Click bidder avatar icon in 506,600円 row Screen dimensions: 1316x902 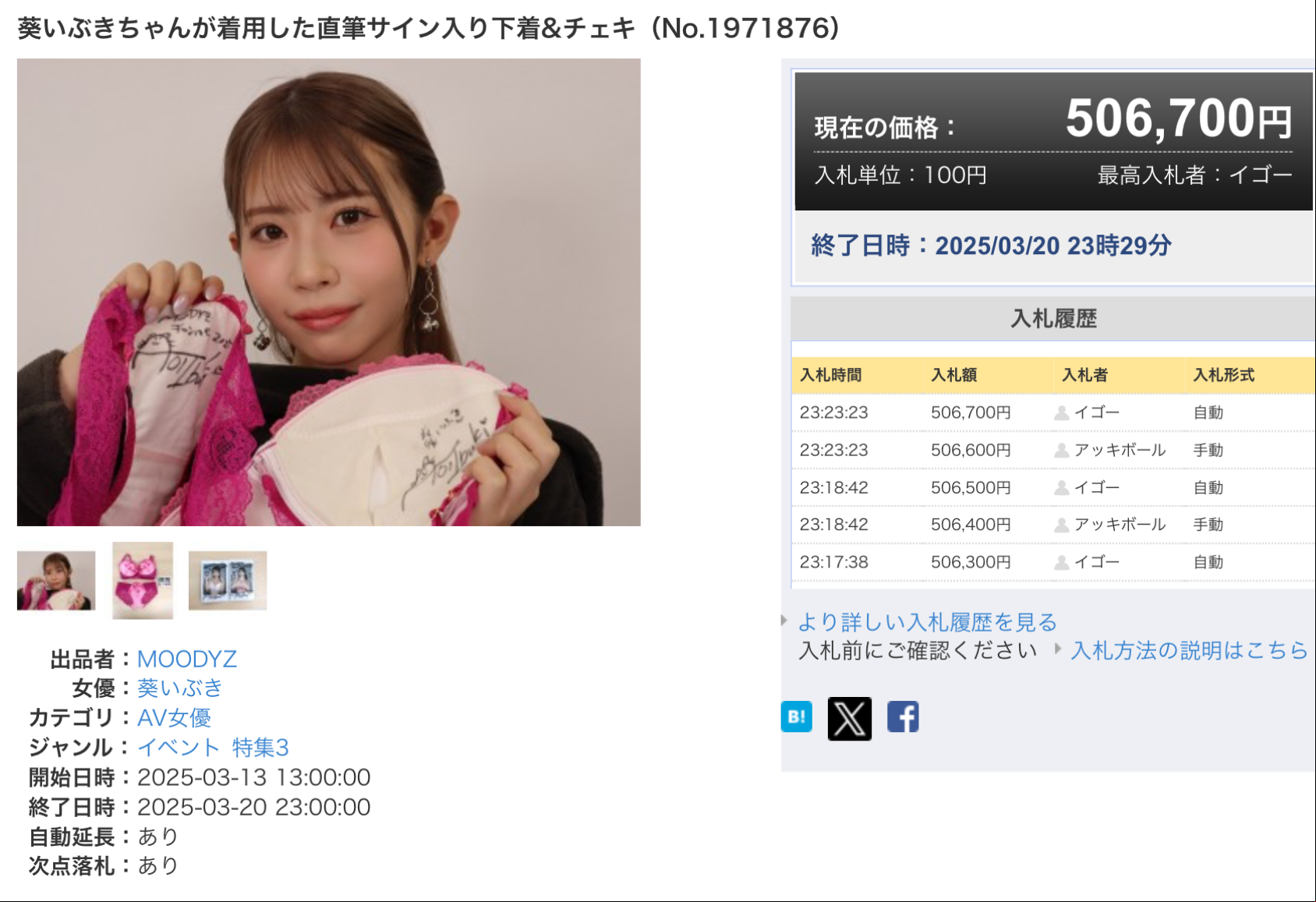(x=1061, y=451)
